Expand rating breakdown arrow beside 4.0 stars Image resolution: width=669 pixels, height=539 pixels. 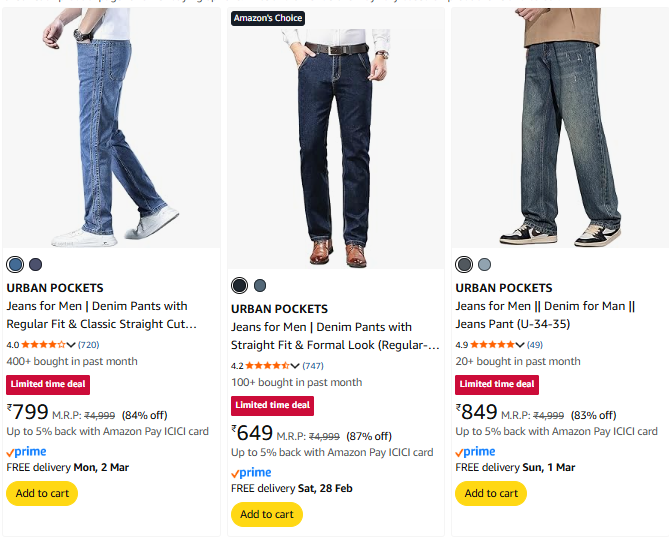pos(71,345)
